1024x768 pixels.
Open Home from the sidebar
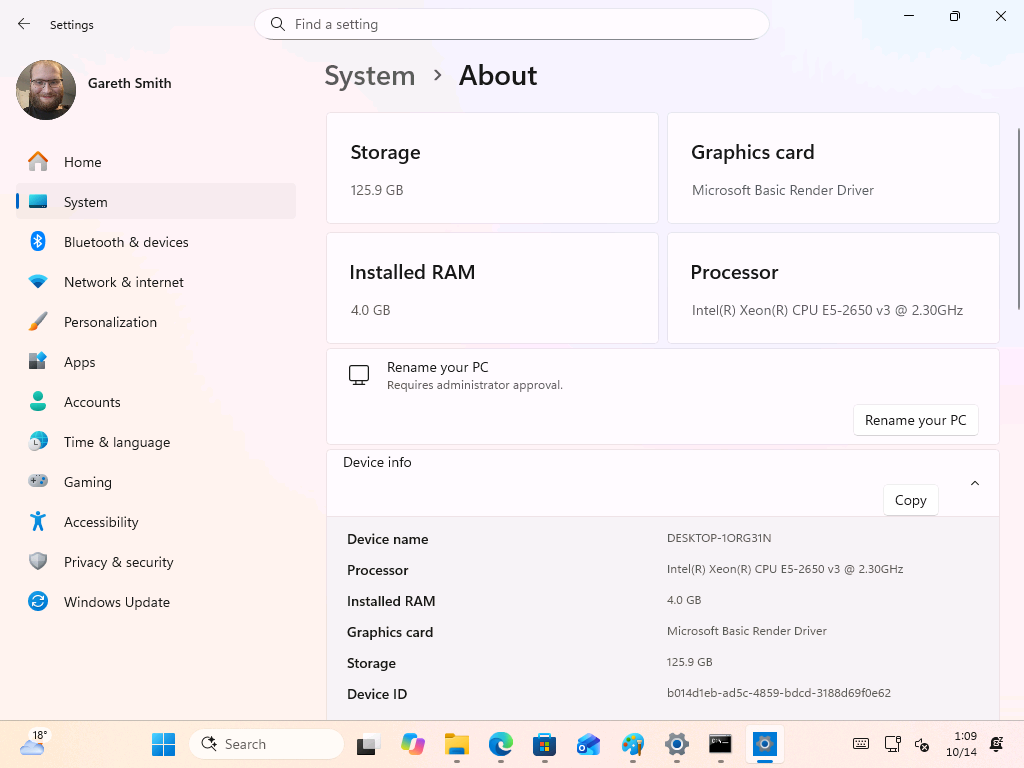pos(155,162)
